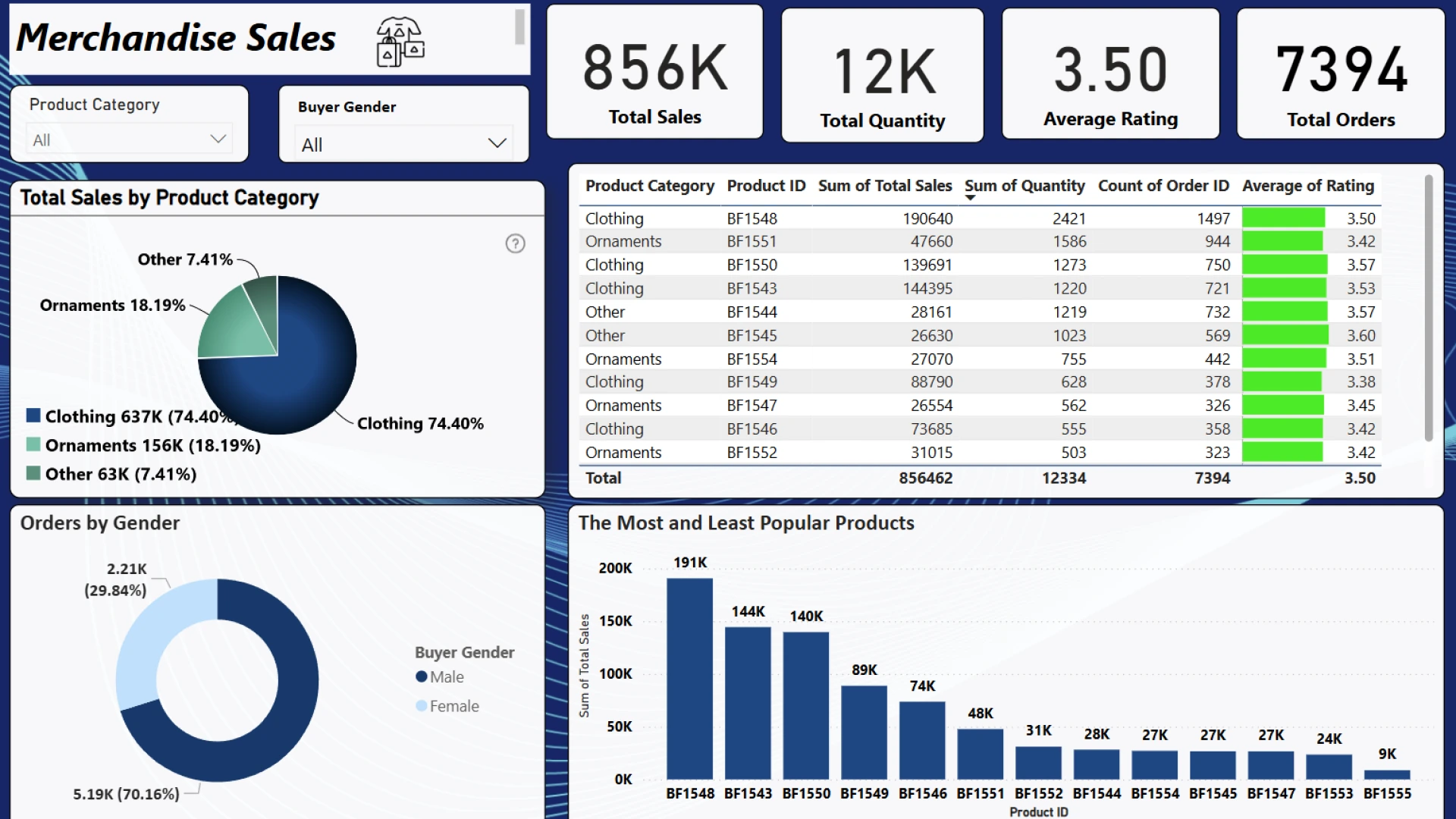Click the Orders by Gender title
Image resolution: width=1456 pixels, height=819 pixels.
click(99, 522)
